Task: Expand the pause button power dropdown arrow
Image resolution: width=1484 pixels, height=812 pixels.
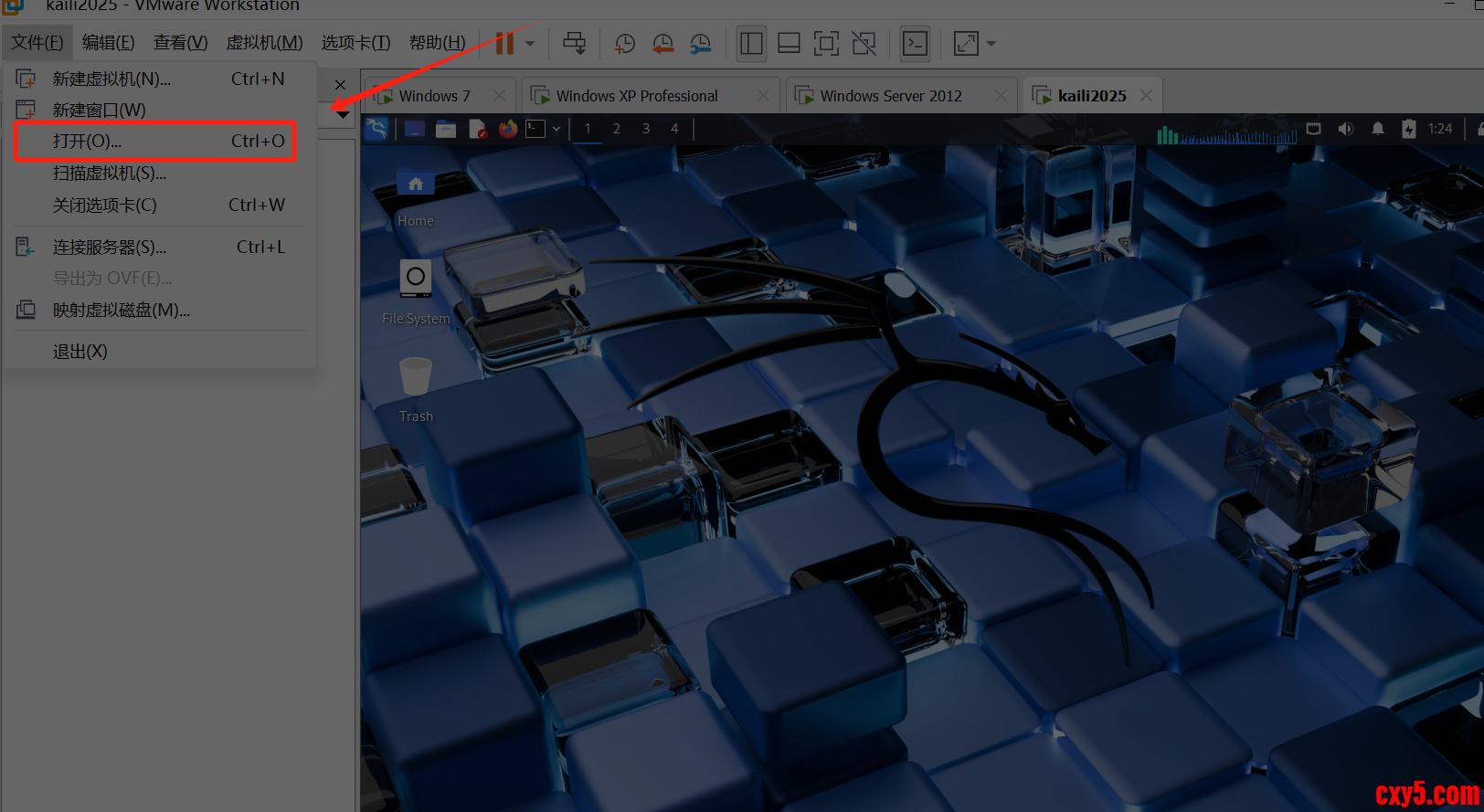Action: [530, 44]
